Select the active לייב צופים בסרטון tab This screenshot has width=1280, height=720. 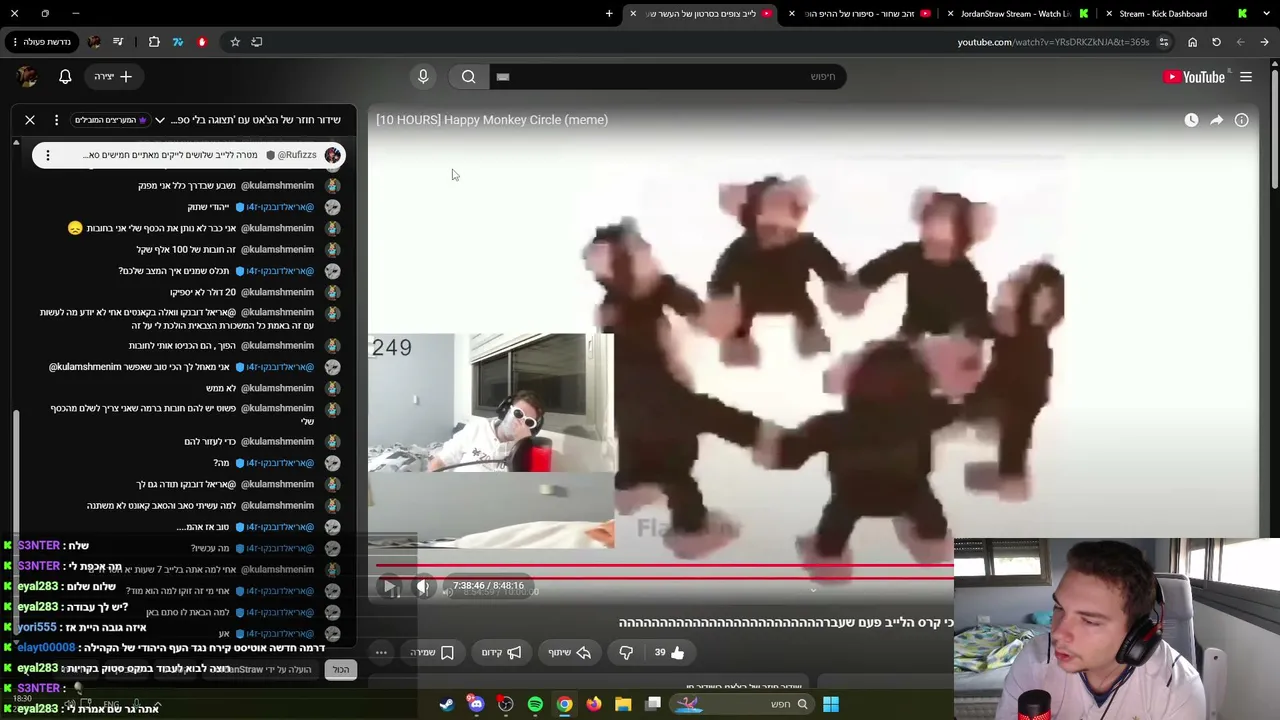[702, 14]
